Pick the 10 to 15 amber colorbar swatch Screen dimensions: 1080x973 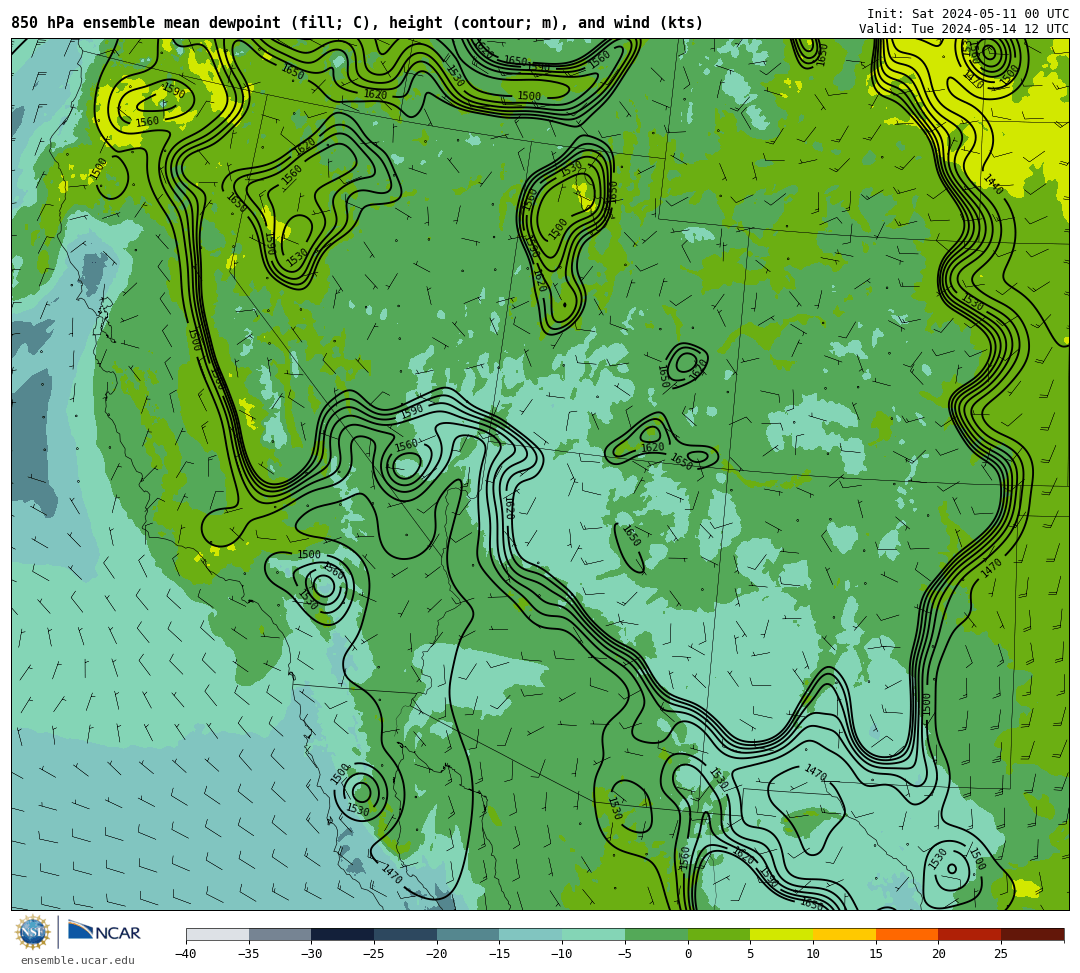point(844,934)
